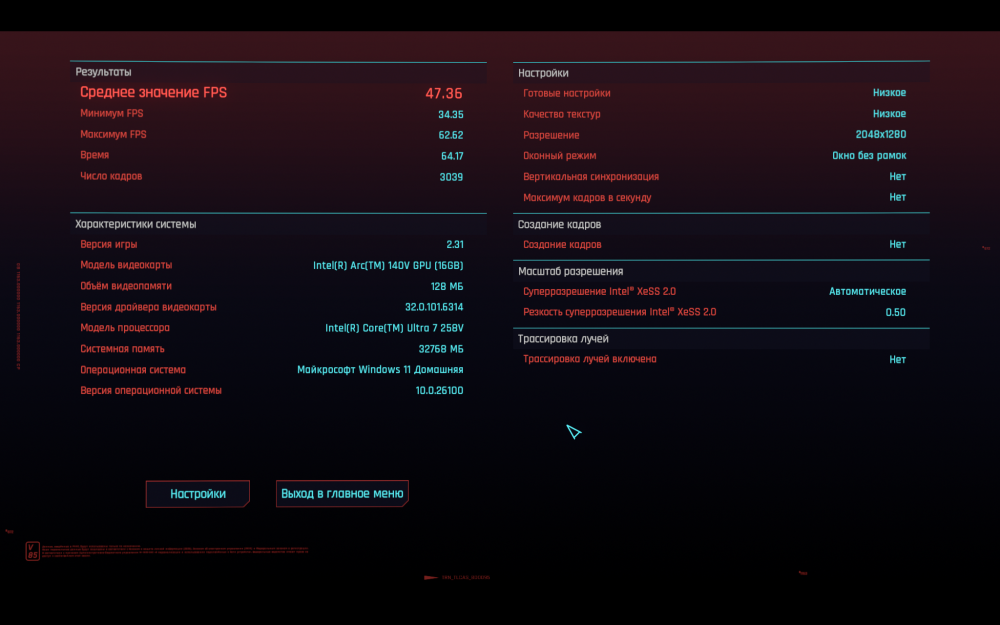Click the resolution value 2048x1280

(881, 135)
